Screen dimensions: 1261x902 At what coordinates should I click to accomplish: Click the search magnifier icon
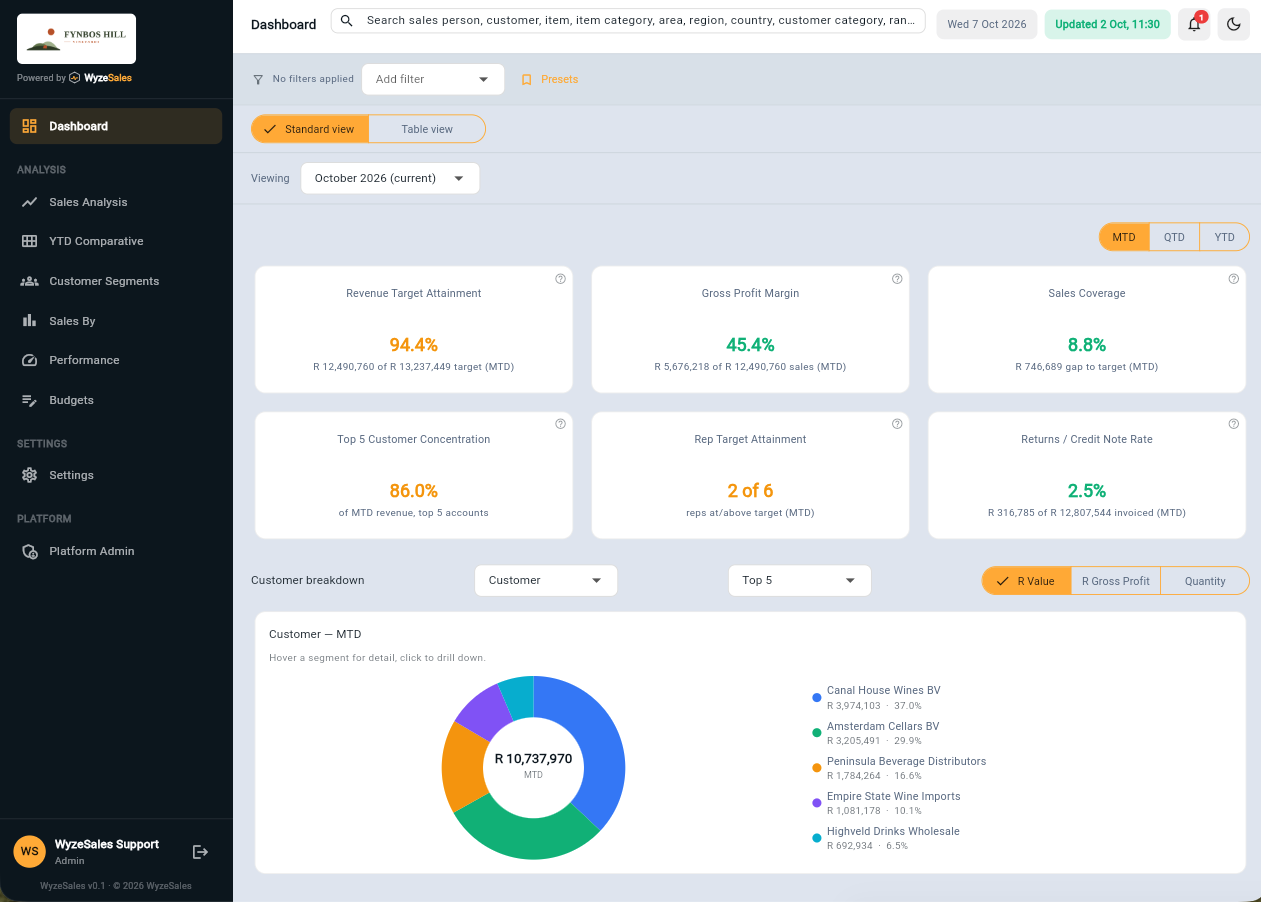coord(347,21)
